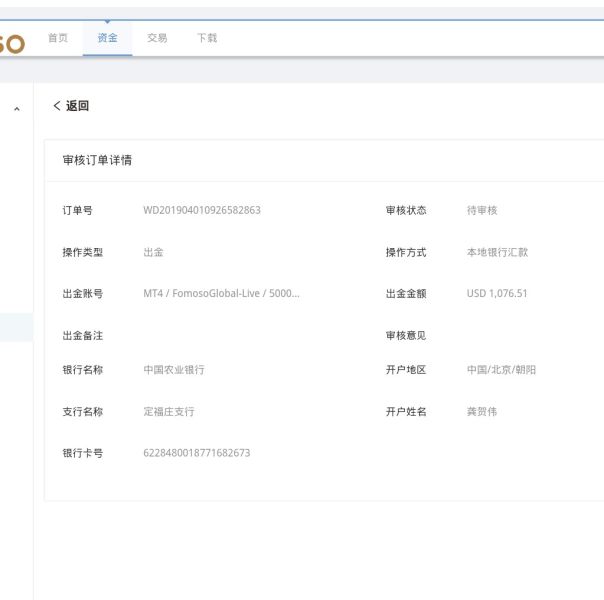Go to the 下载 tab
604x600 pixels.
point(206,38)
